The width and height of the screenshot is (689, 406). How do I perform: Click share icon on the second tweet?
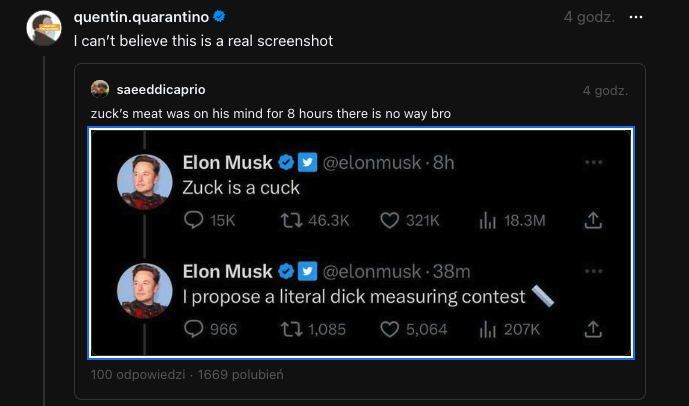point(592,328)
